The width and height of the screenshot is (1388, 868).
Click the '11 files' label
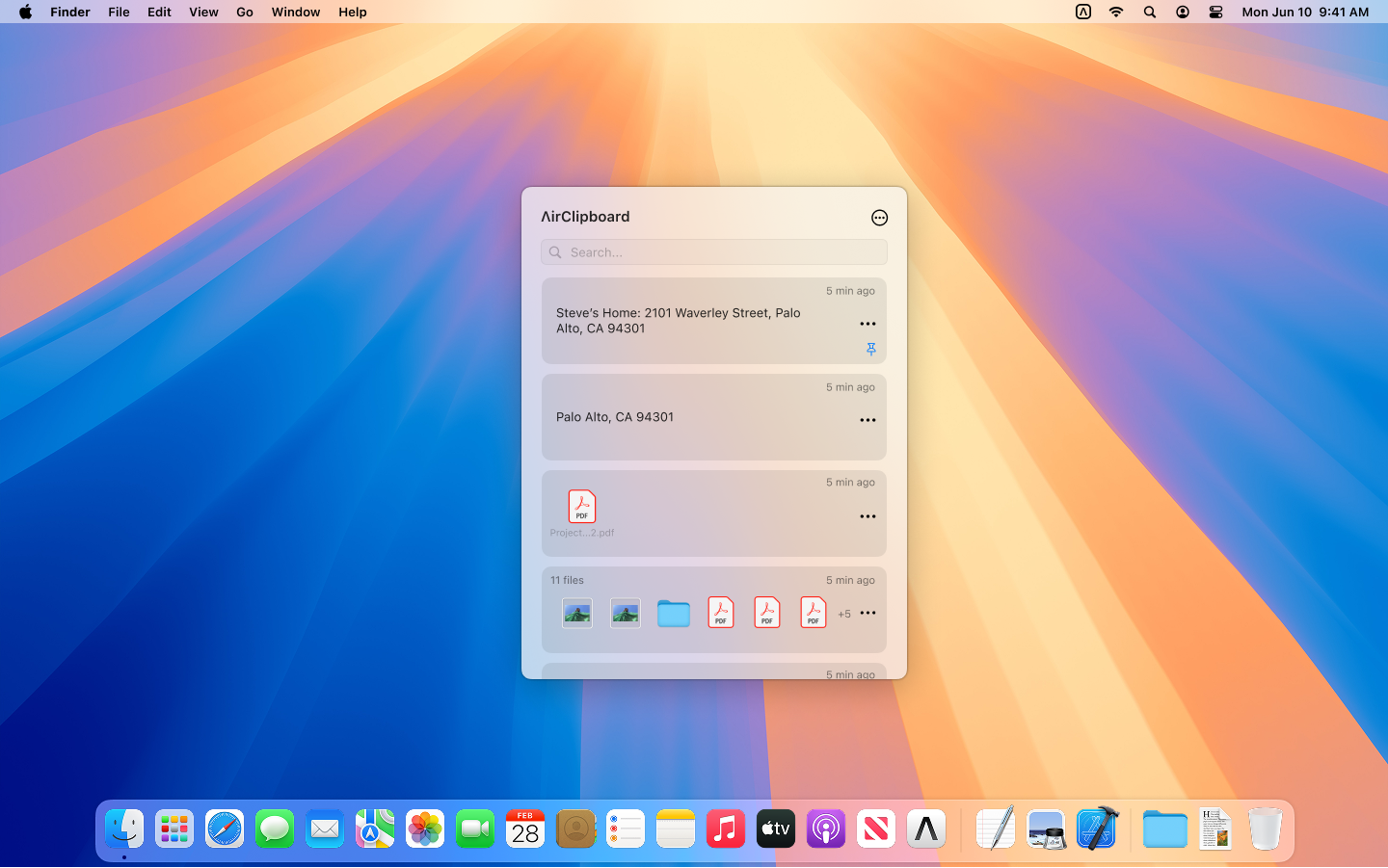[x=567, y=580]
